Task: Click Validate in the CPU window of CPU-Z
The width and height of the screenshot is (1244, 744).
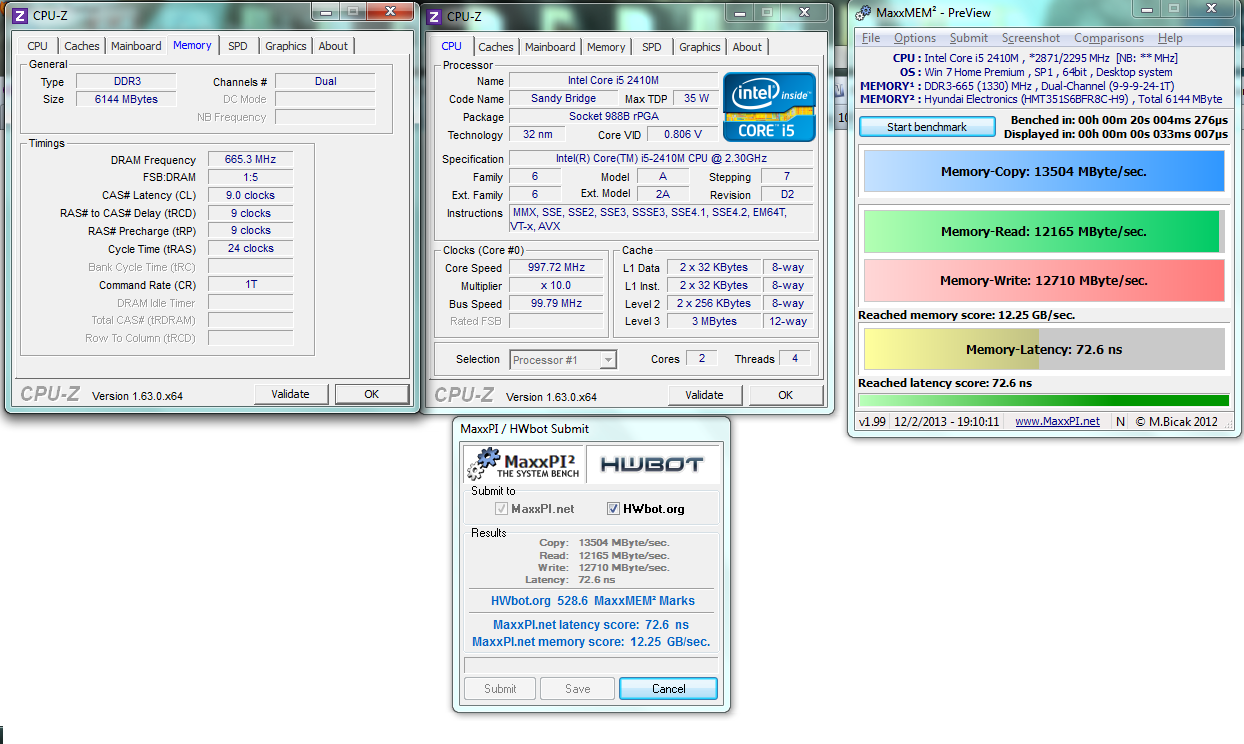Action: pyautogui.click(x=704, y=395)
